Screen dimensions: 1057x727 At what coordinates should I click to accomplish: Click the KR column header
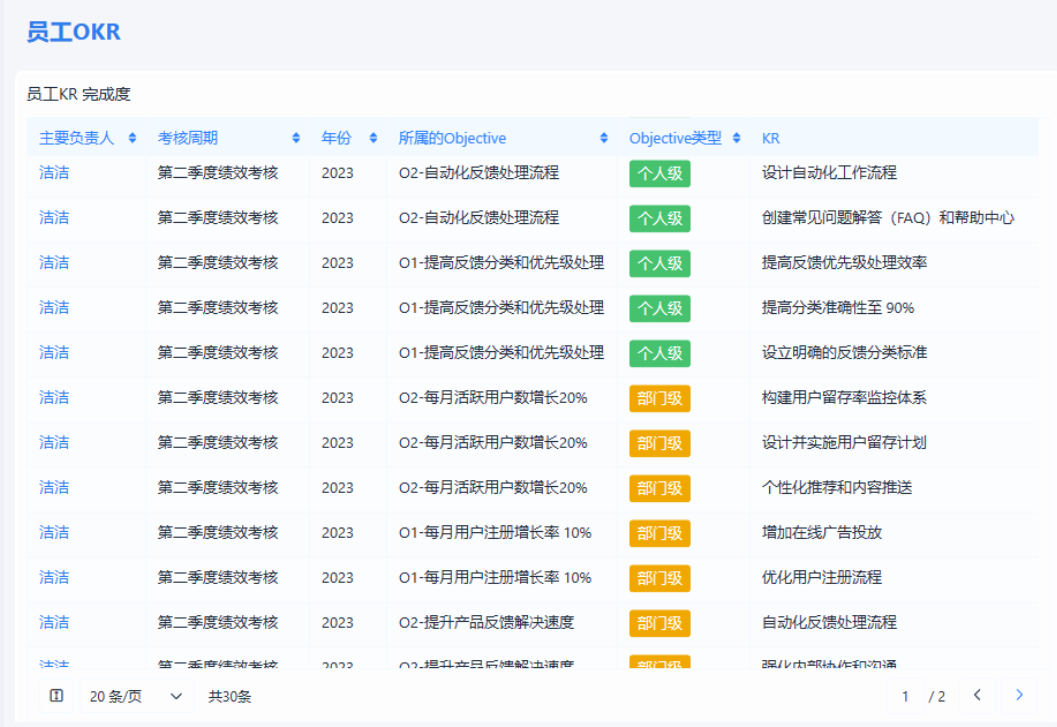click(x=771, y=138)
